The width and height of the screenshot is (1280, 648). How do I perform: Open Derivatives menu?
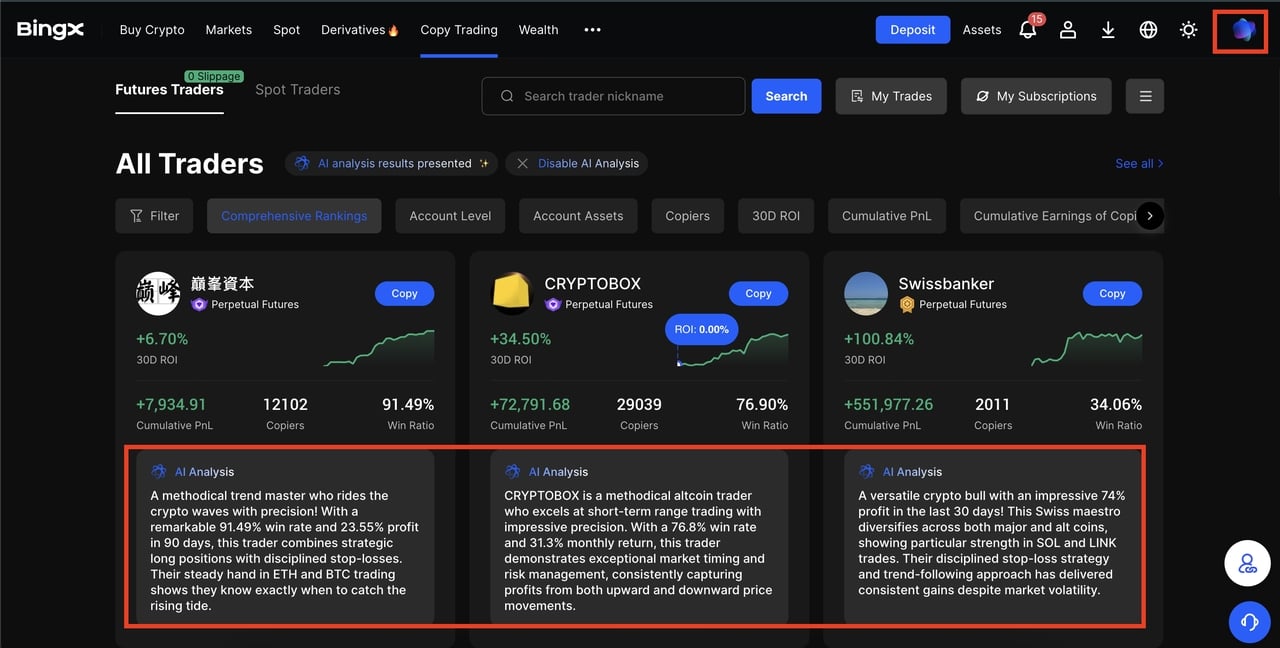coord(360,30)
